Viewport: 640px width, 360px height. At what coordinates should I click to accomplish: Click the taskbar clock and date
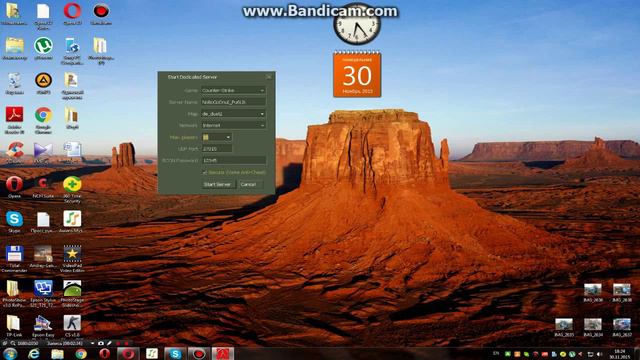coord(620,354)
